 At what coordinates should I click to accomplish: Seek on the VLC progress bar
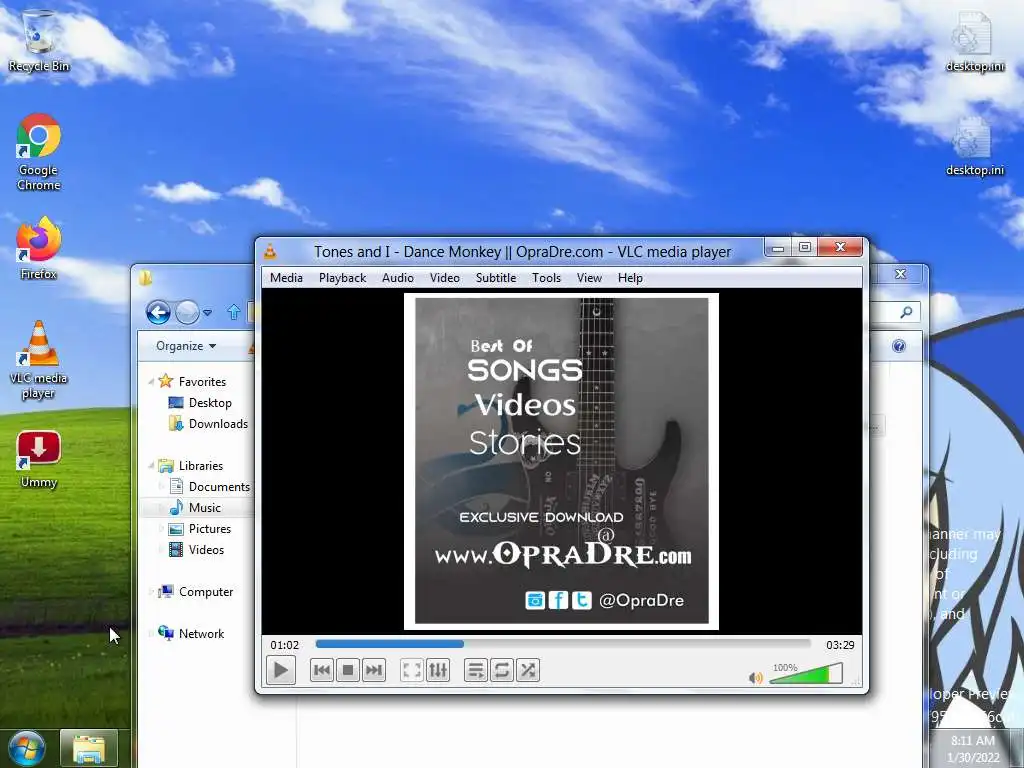(563, 644)
